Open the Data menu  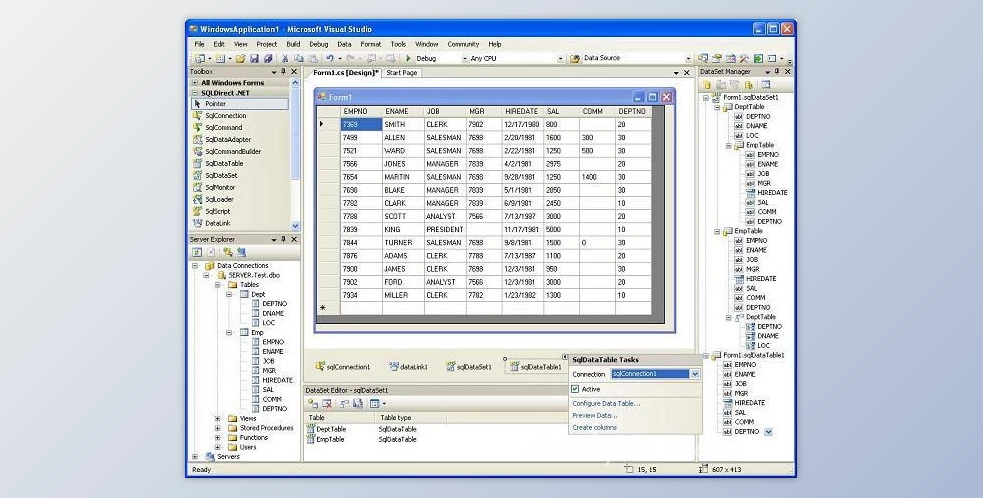344,45
